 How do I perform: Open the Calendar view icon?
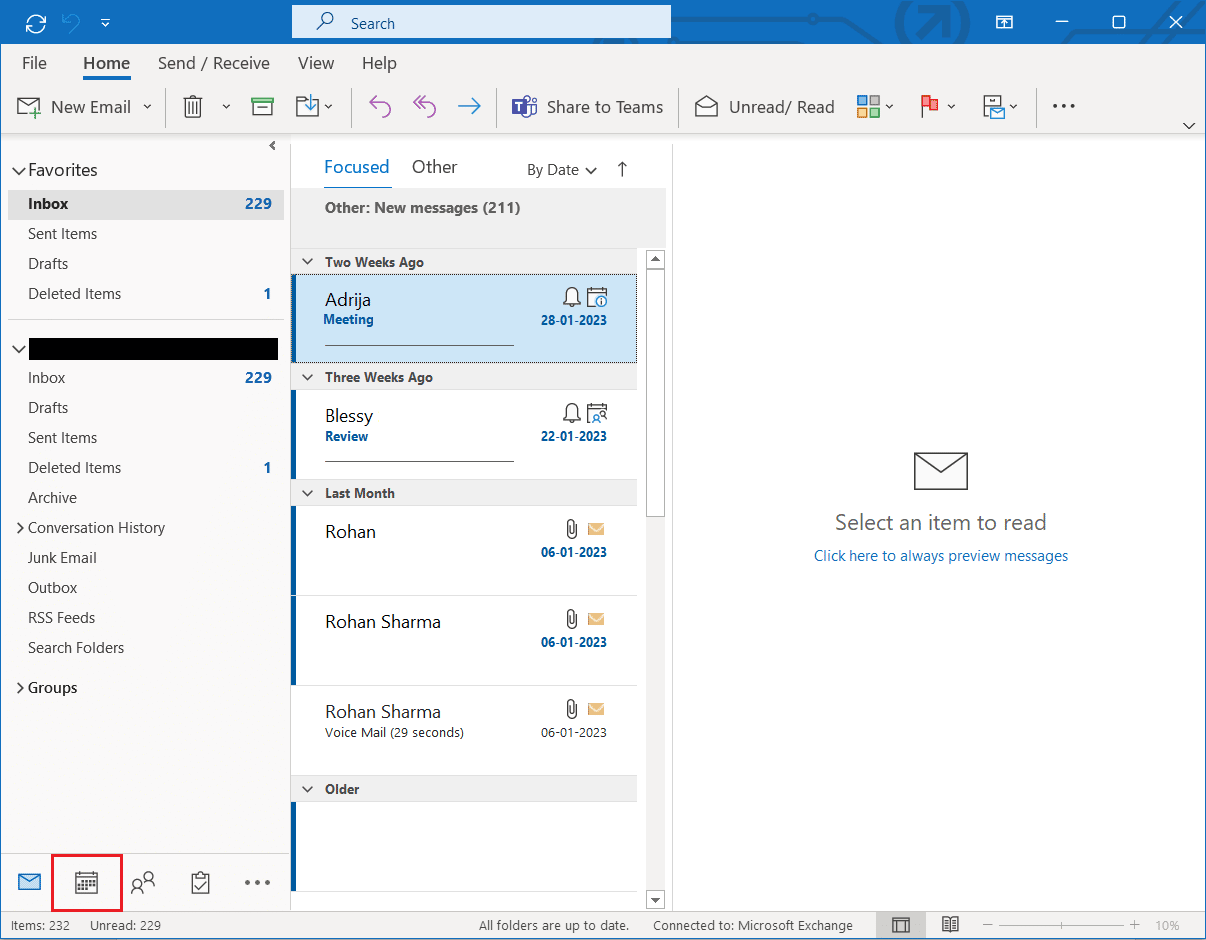coord(87,883)
